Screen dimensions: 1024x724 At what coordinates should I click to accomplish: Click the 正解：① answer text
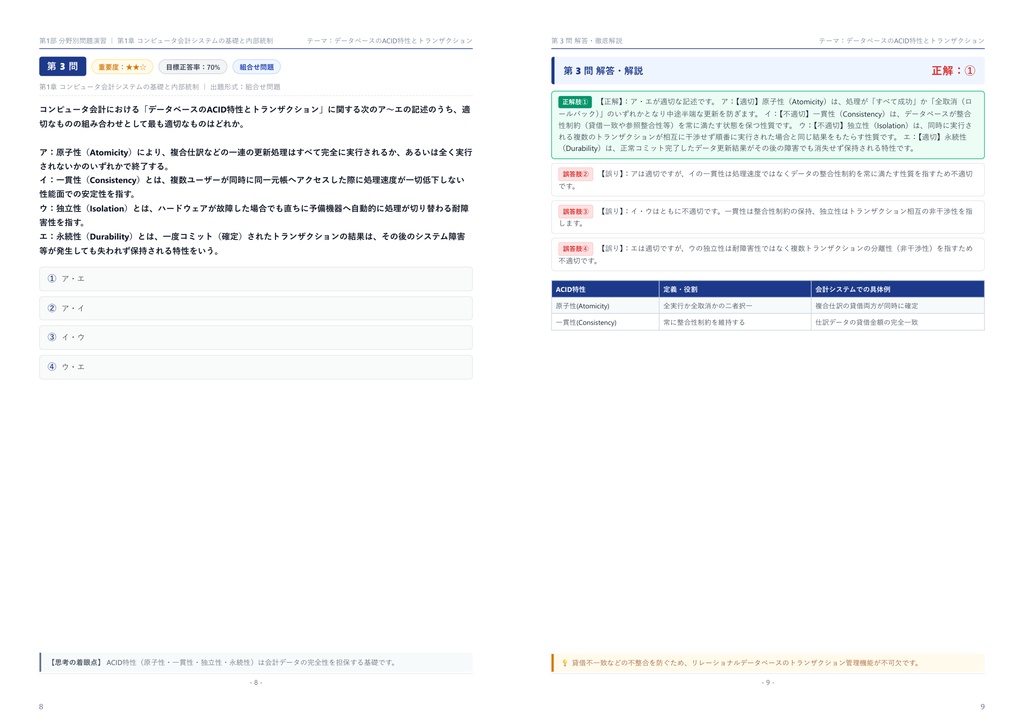(x=953, y=71)
